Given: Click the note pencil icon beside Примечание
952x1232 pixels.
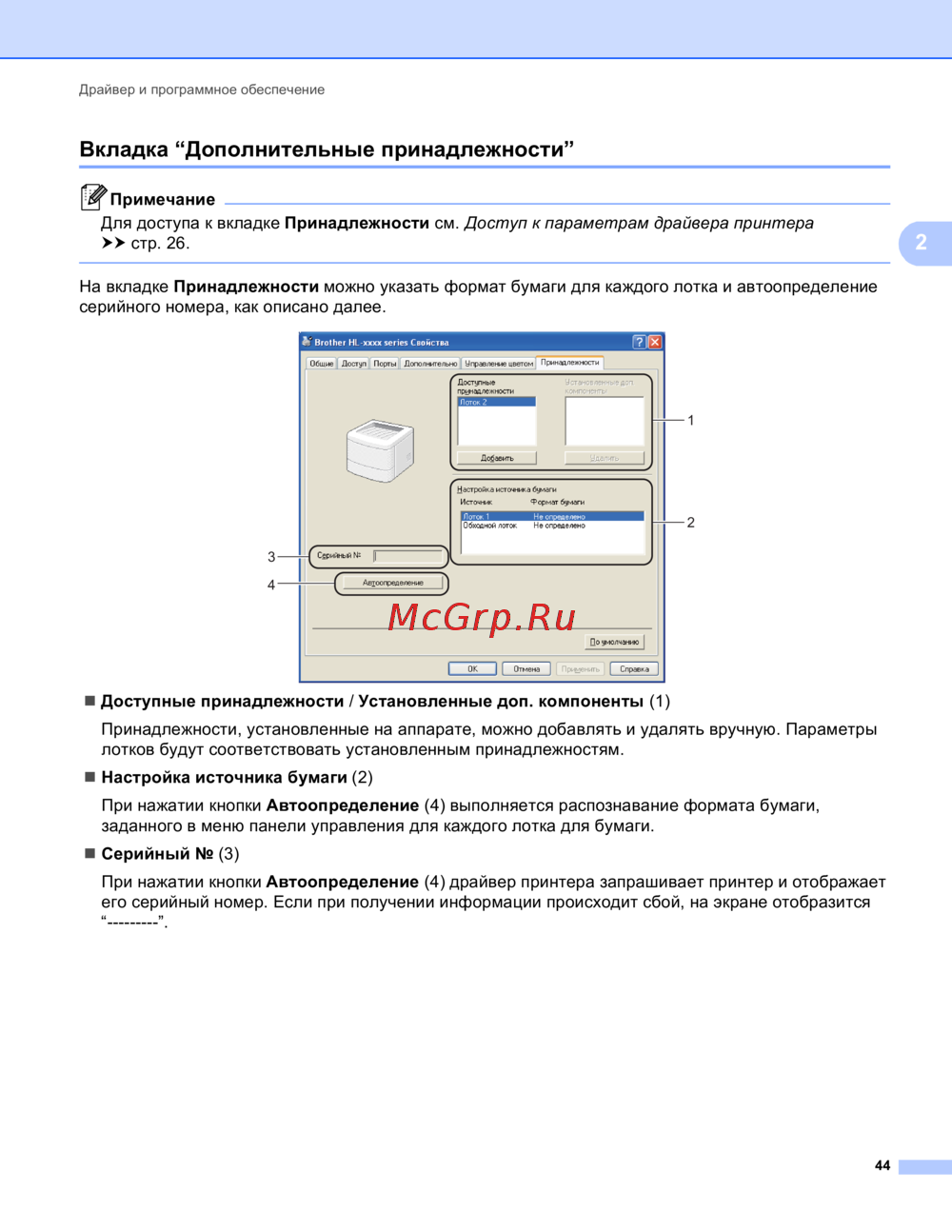Looking at the screenshot, I should pos(92,197).
